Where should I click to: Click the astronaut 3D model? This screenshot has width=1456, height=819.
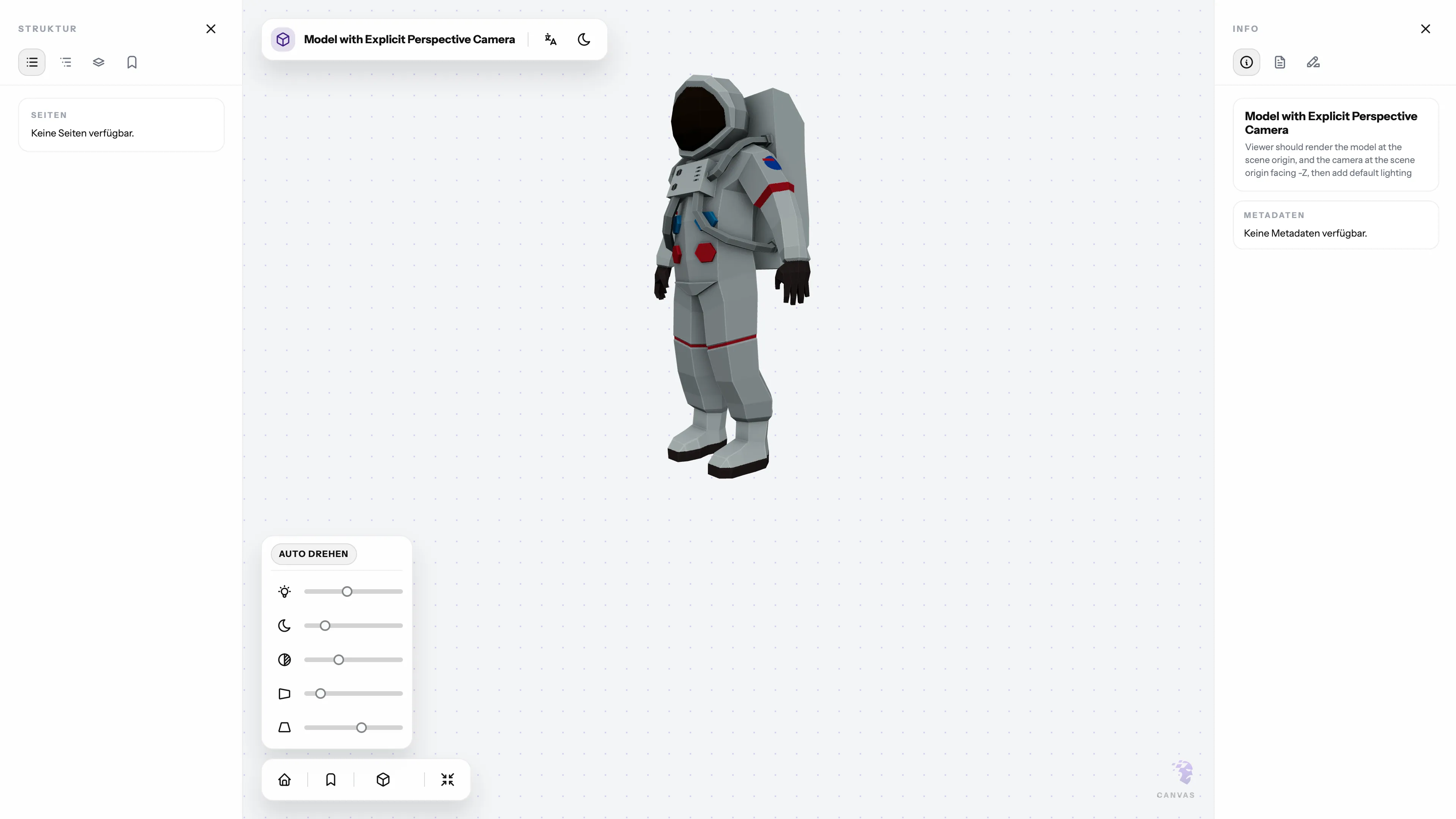[732, 277]
